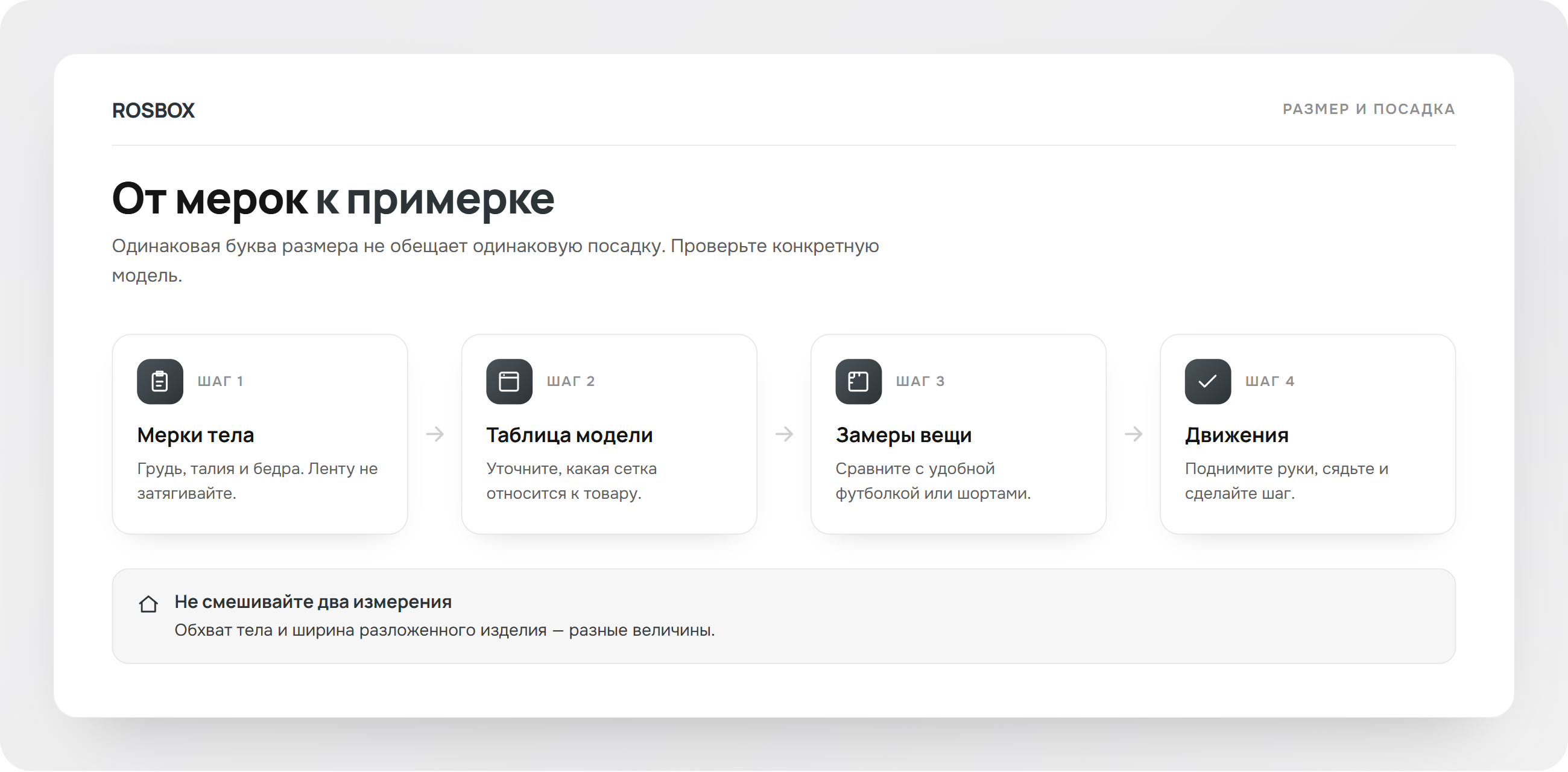
Task: Select the Движения card title
Action: point(1236,435)
